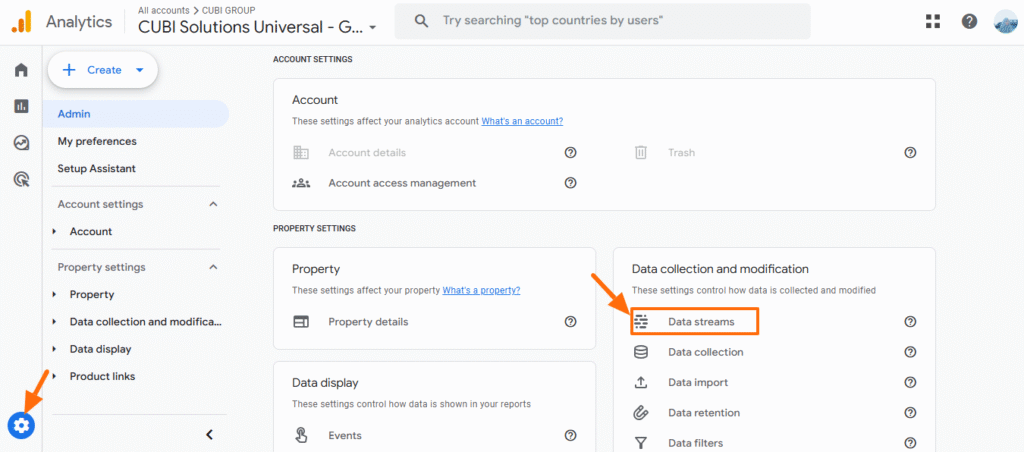Viewport: 1024px width, 452px height.
Task: Click the help icon next to Data retention
Action: 910,413
